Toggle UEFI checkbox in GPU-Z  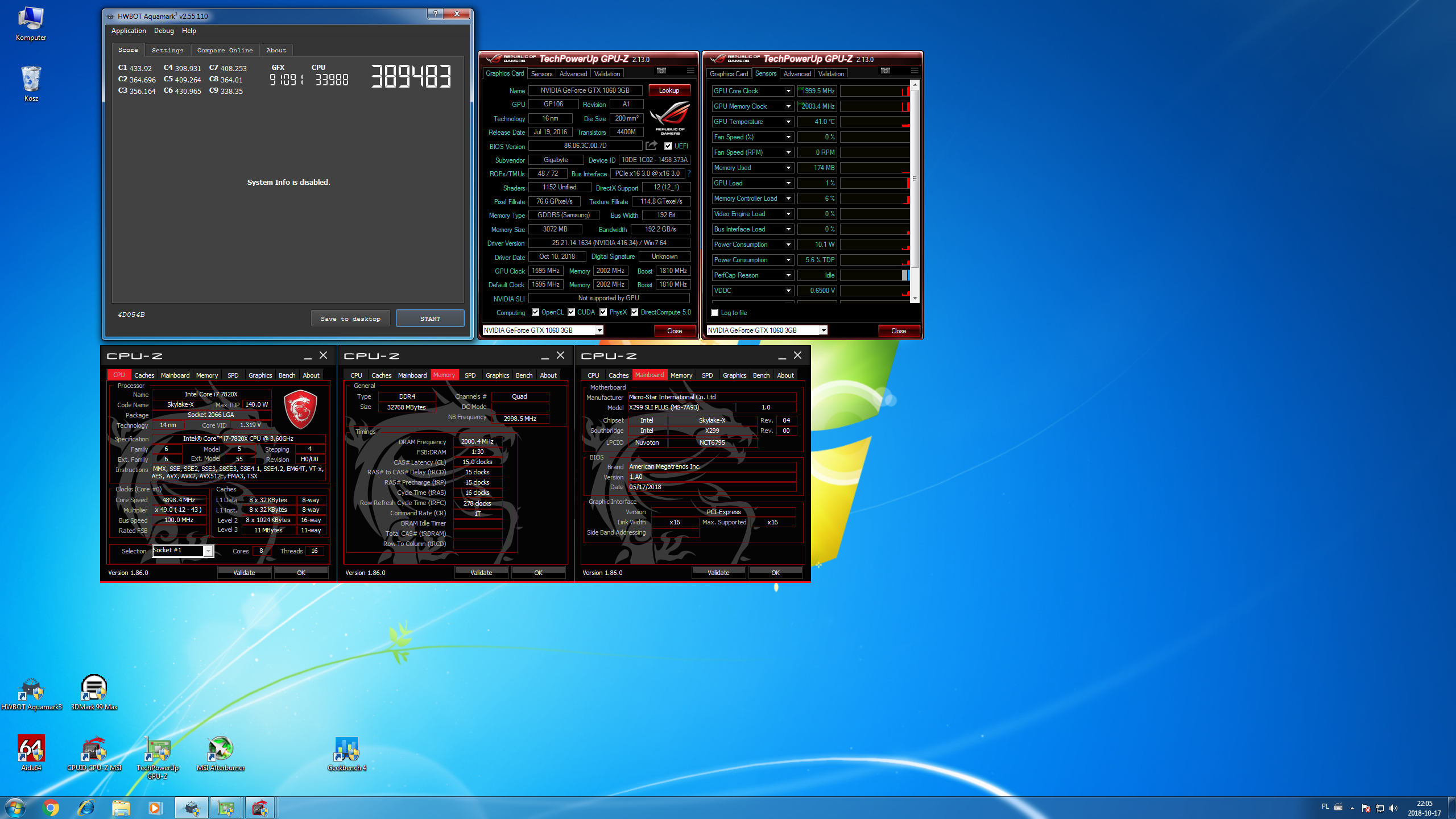click(668, 146)
